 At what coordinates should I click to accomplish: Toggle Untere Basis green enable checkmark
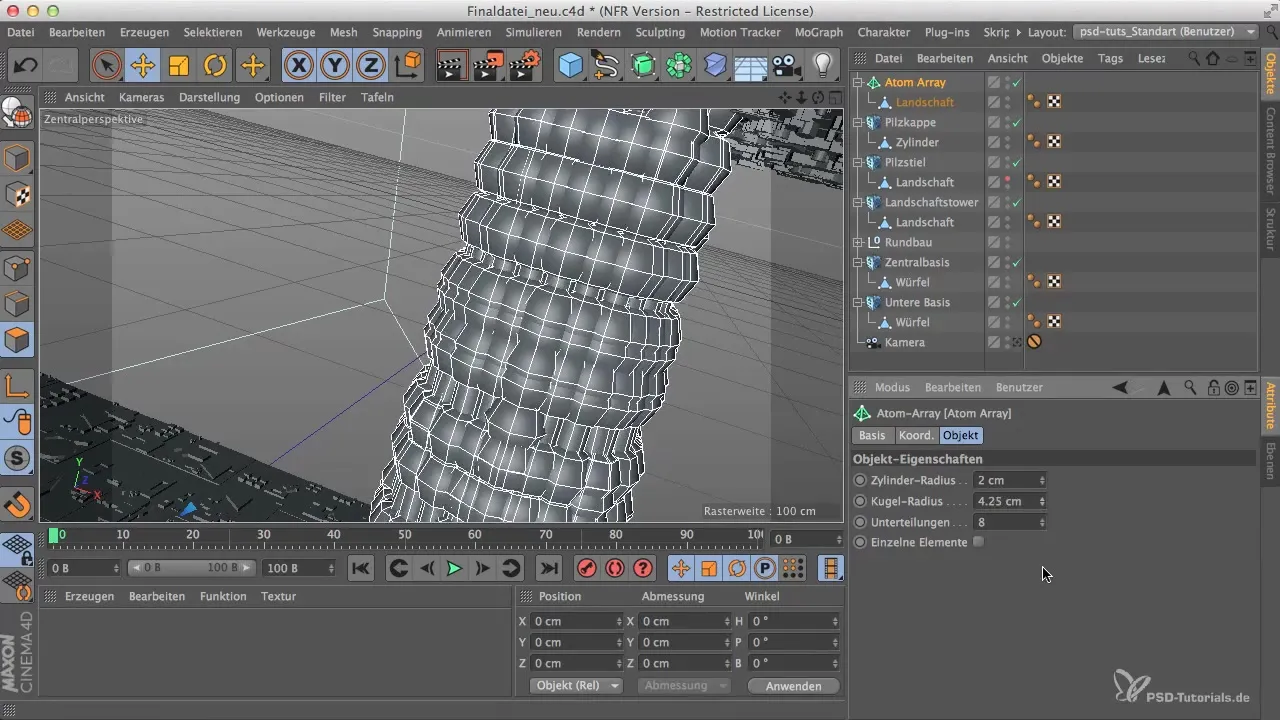tap(1016, 302)
